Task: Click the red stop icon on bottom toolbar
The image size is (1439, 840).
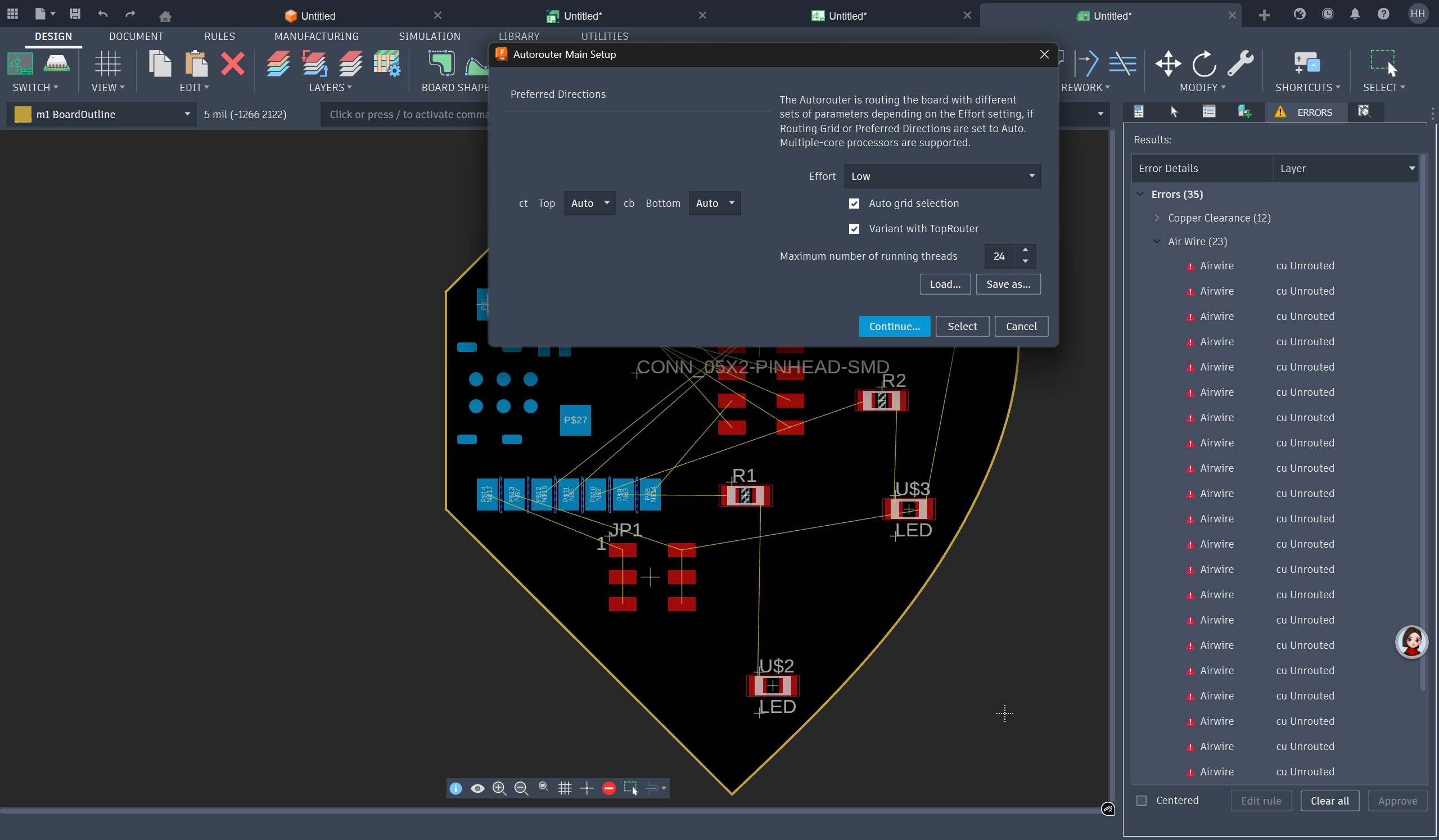Action: tap(608, 788)
